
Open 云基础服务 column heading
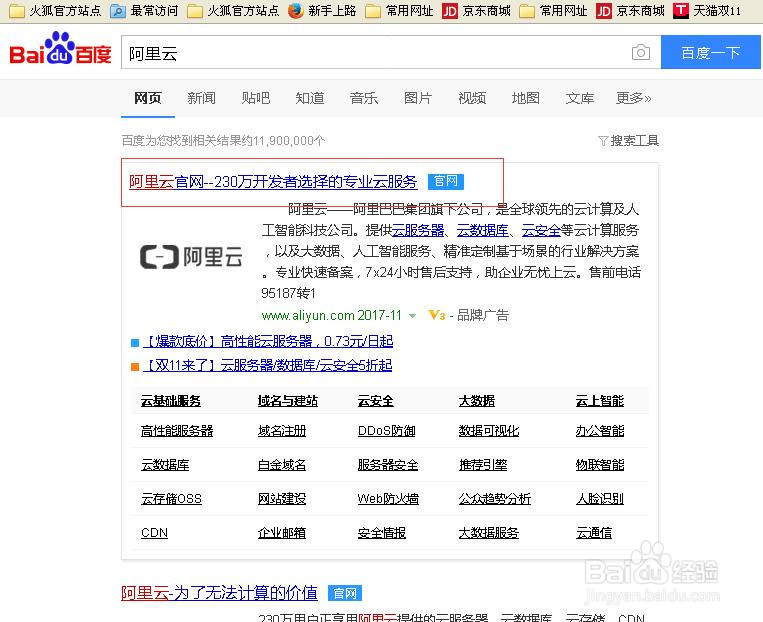(x=171, y=401)
